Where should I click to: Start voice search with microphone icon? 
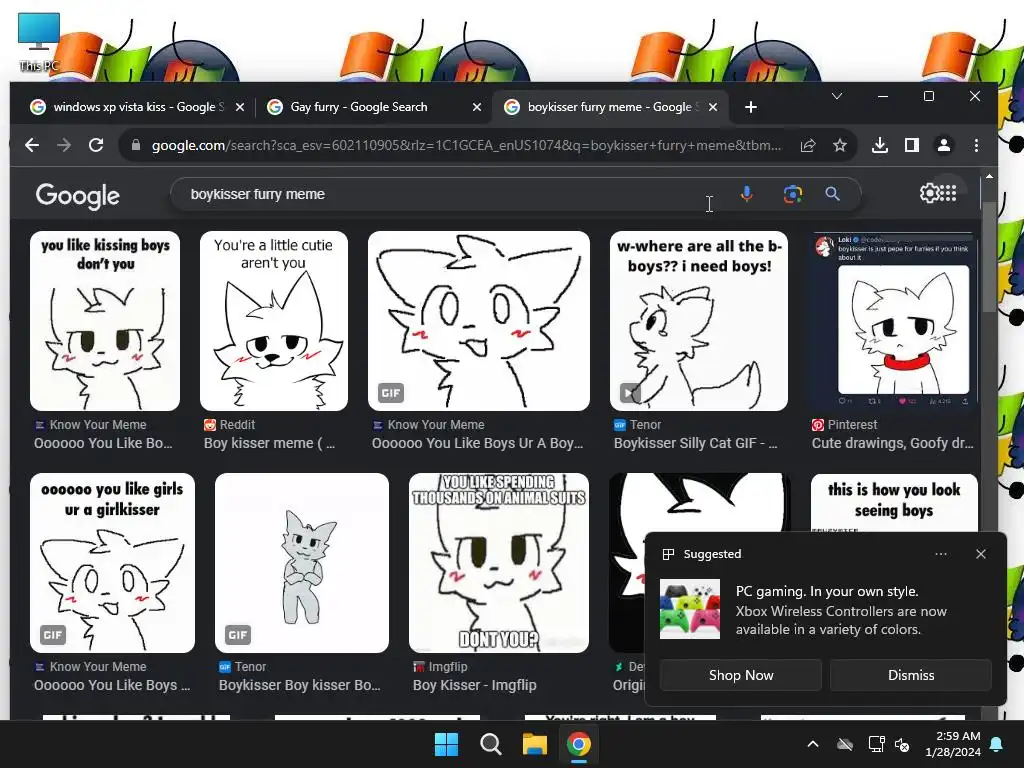pos(746,194)
